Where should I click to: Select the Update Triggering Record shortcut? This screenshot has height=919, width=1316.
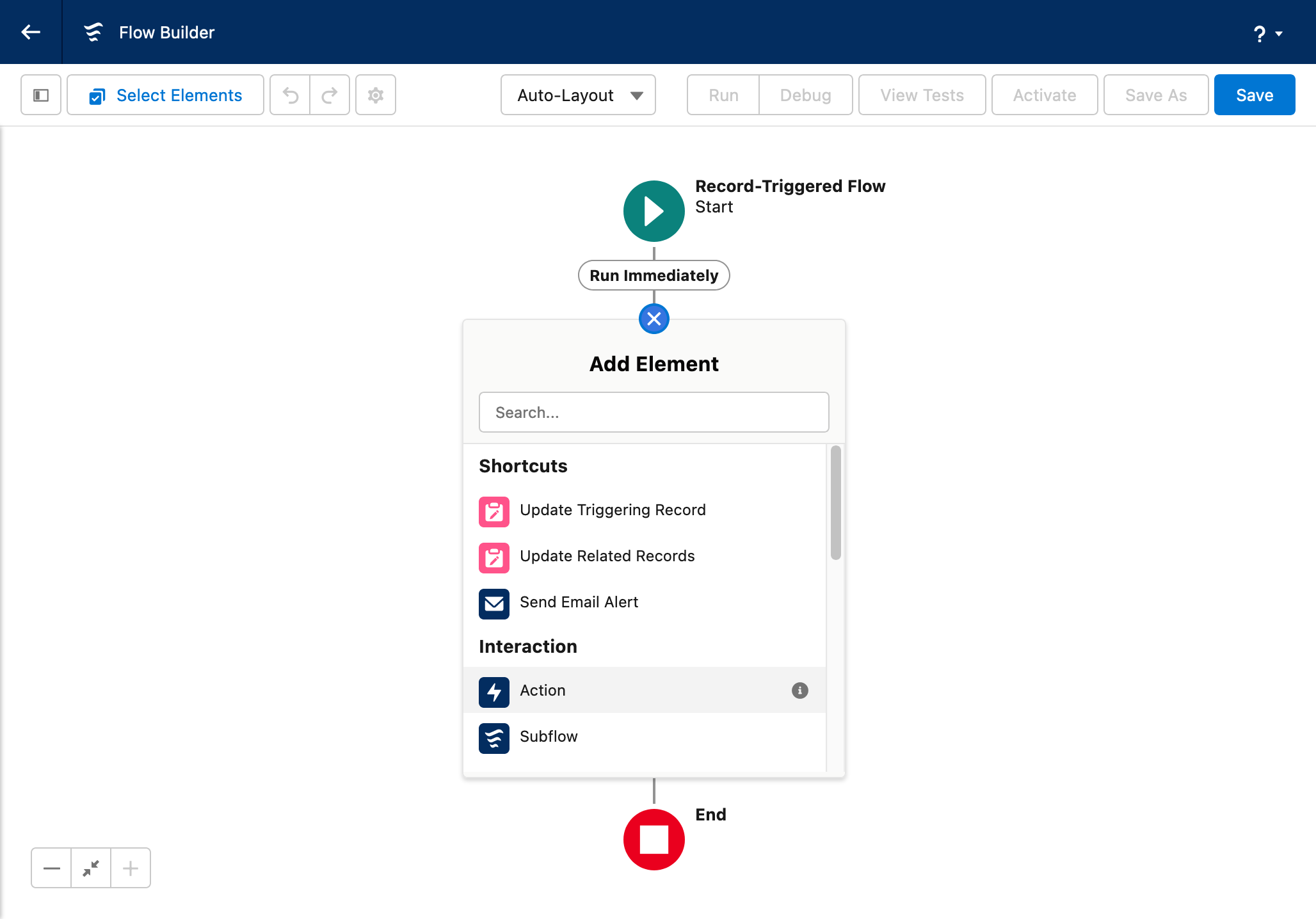pos(612,510)
